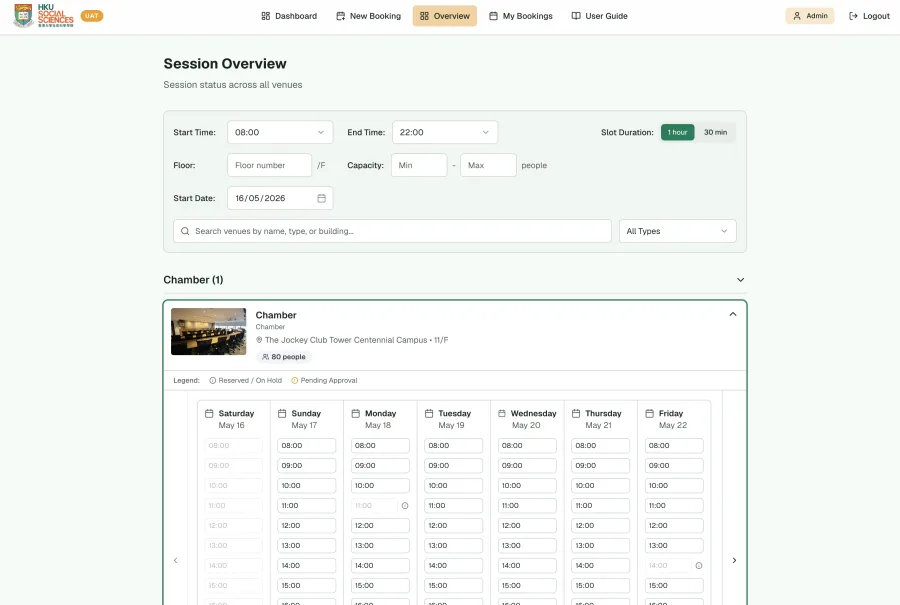Click Friday column calendar icon
Screen dimensions: 900x605
tap(649, 413)
